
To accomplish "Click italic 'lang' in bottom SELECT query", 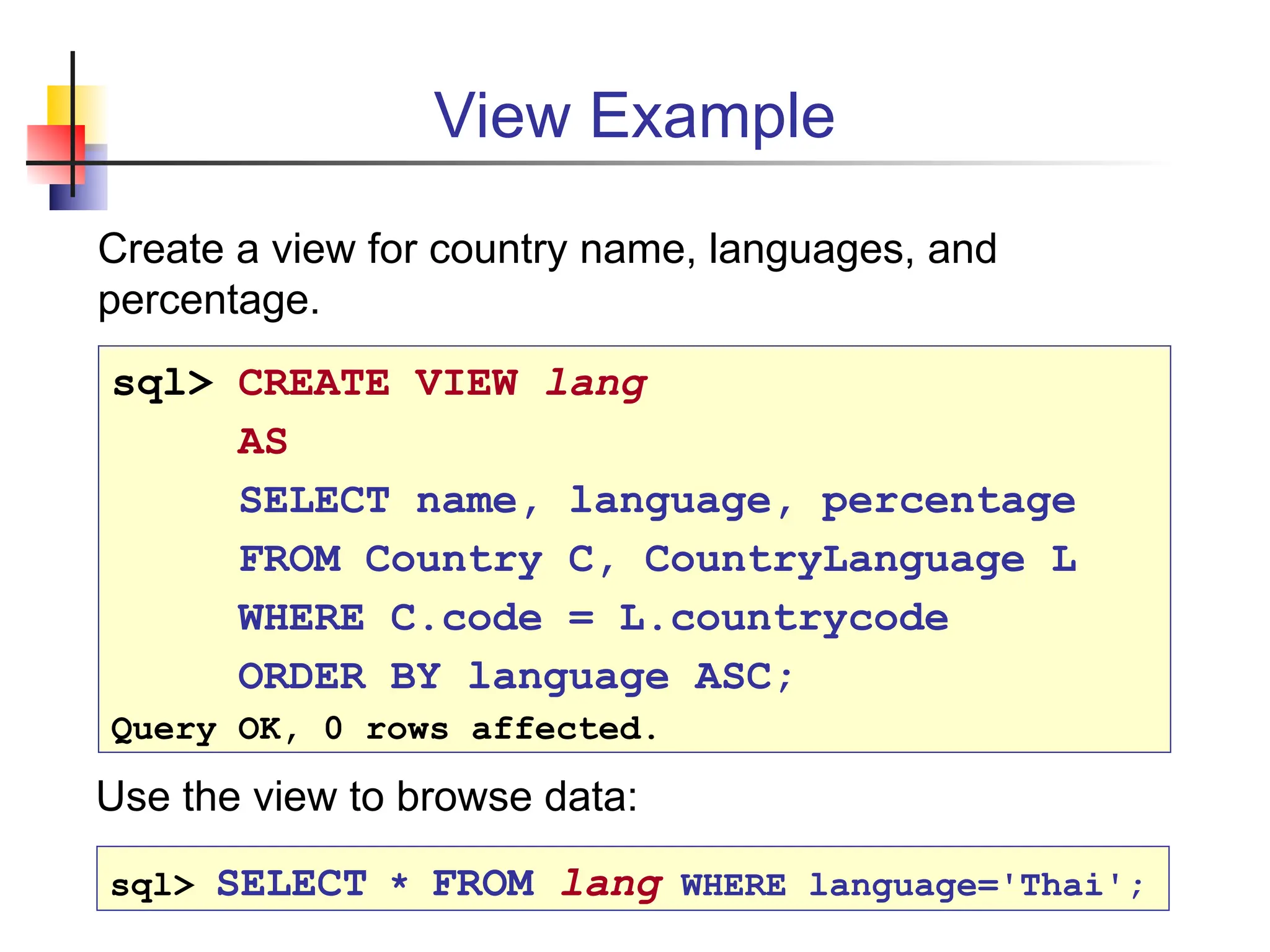I will click(x=611, y=884).
